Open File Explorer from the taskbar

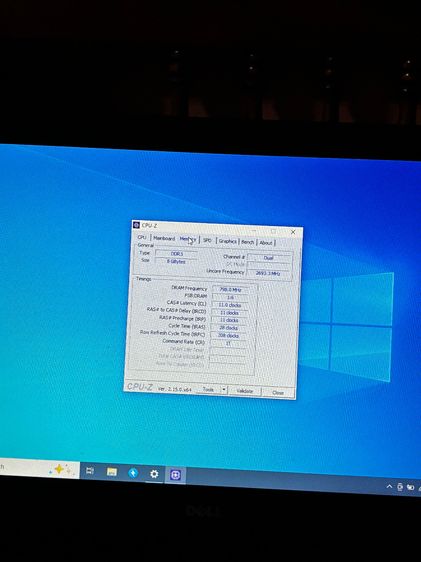(x=112, y=472)
